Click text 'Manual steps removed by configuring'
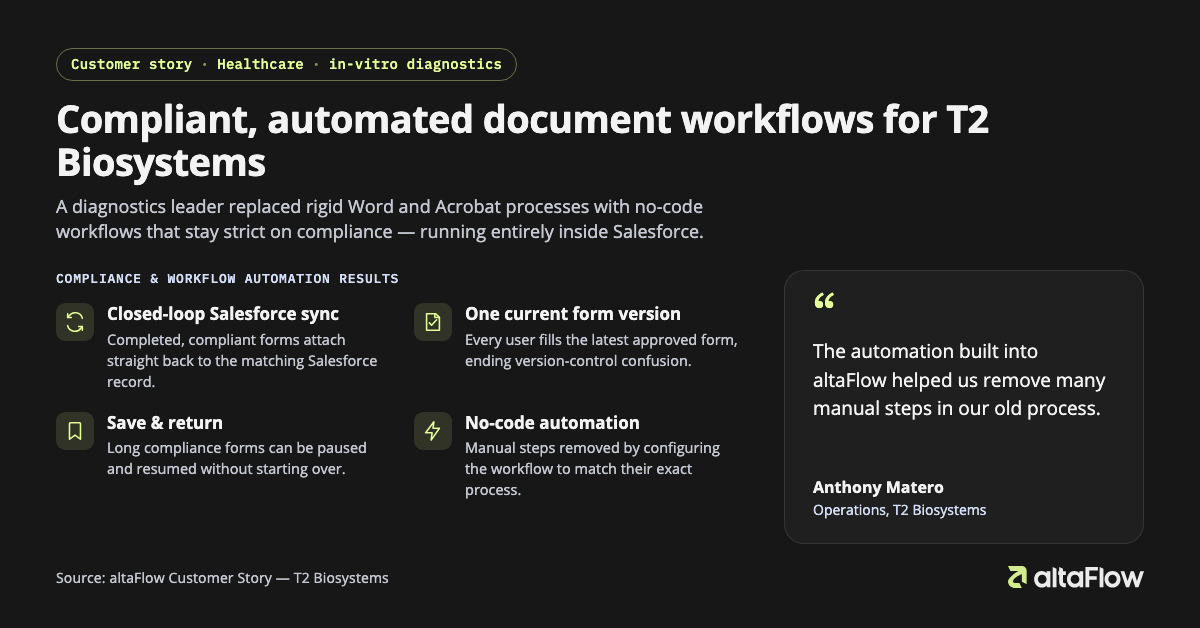 [592, 468]
